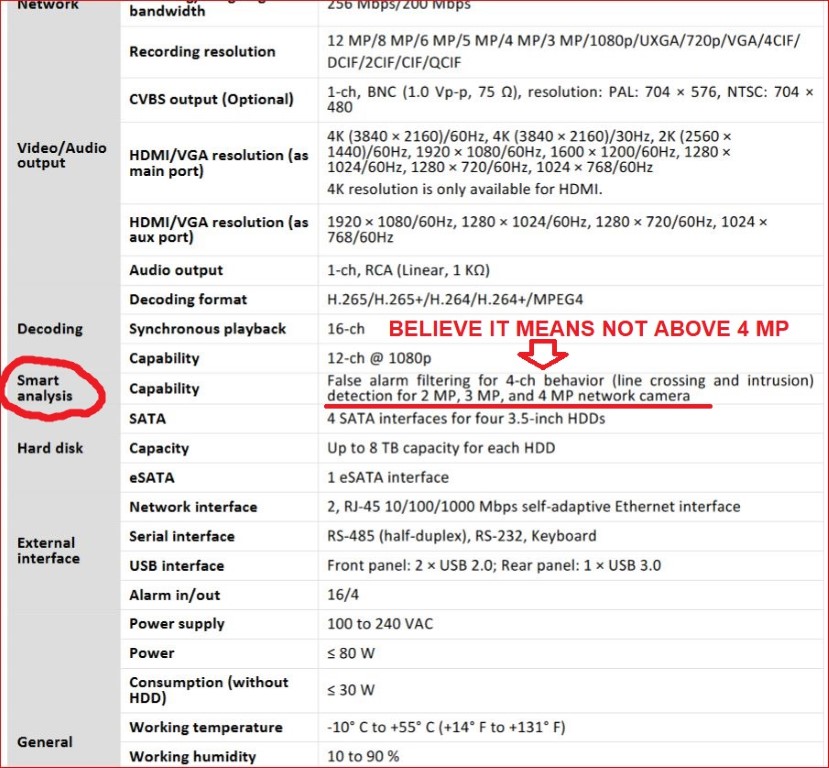
Task: Click the red 'BELIEVE IT MEANS NOT ABOVE 4 MP' text
Action: (588, 329)
